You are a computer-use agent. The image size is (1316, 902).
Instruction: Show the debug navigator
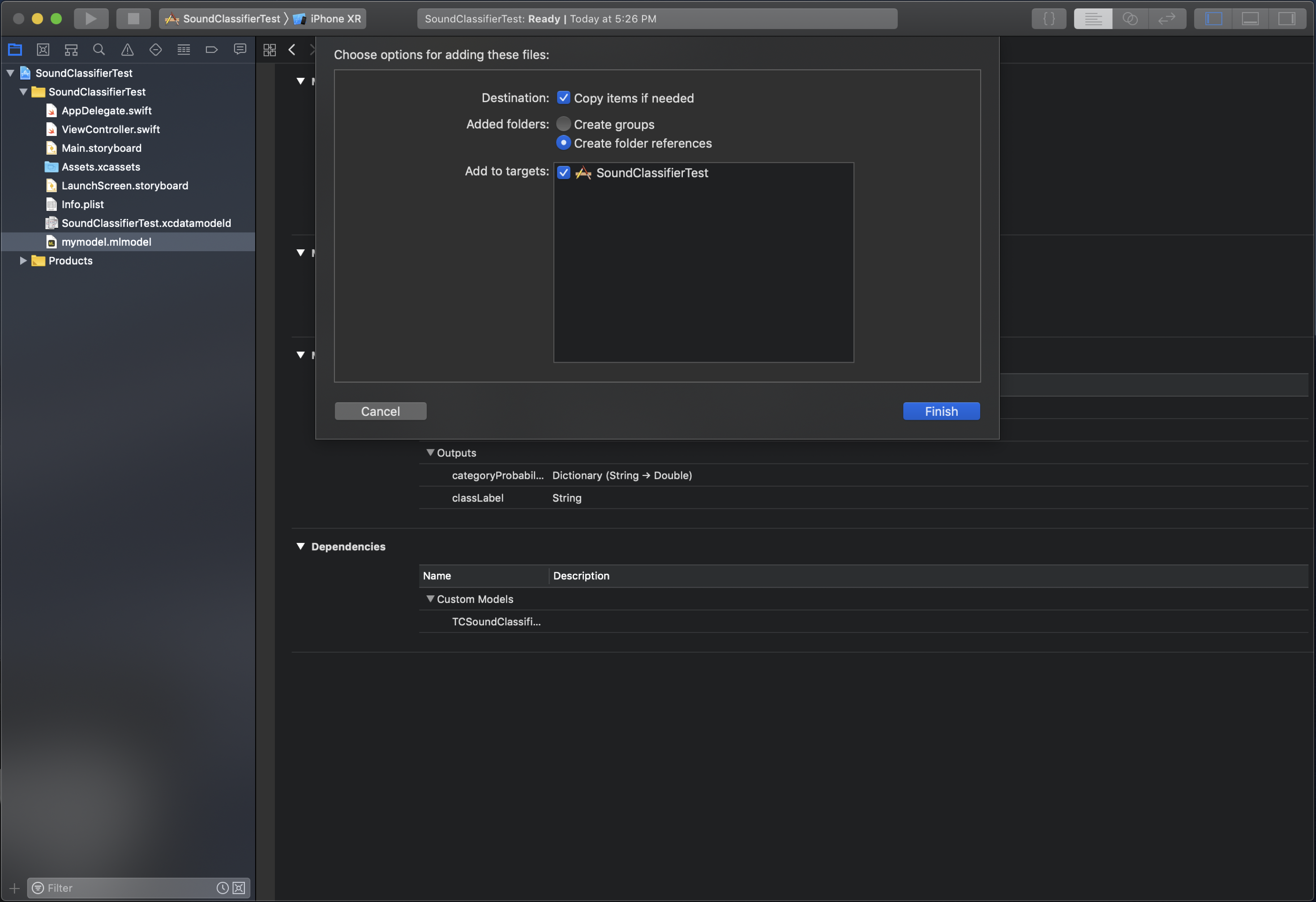(184, 50)
